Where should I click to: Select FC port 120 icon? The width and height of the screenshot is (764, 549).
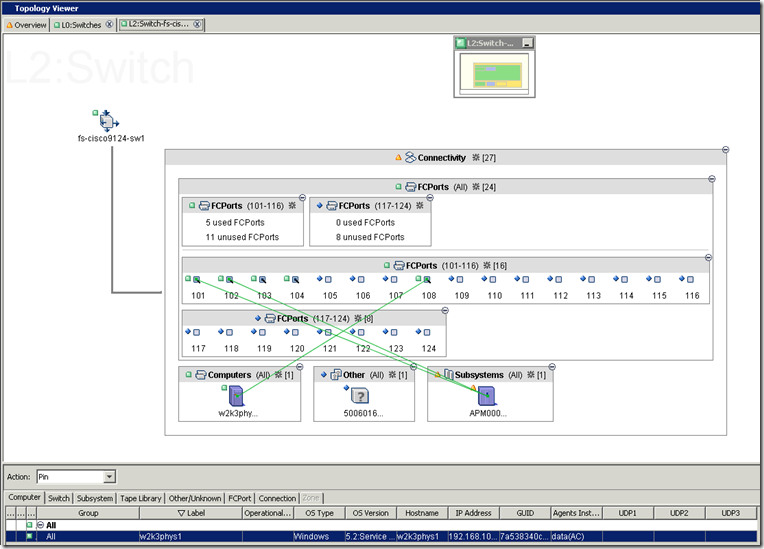pyautogui.click(x=295, y=333)
